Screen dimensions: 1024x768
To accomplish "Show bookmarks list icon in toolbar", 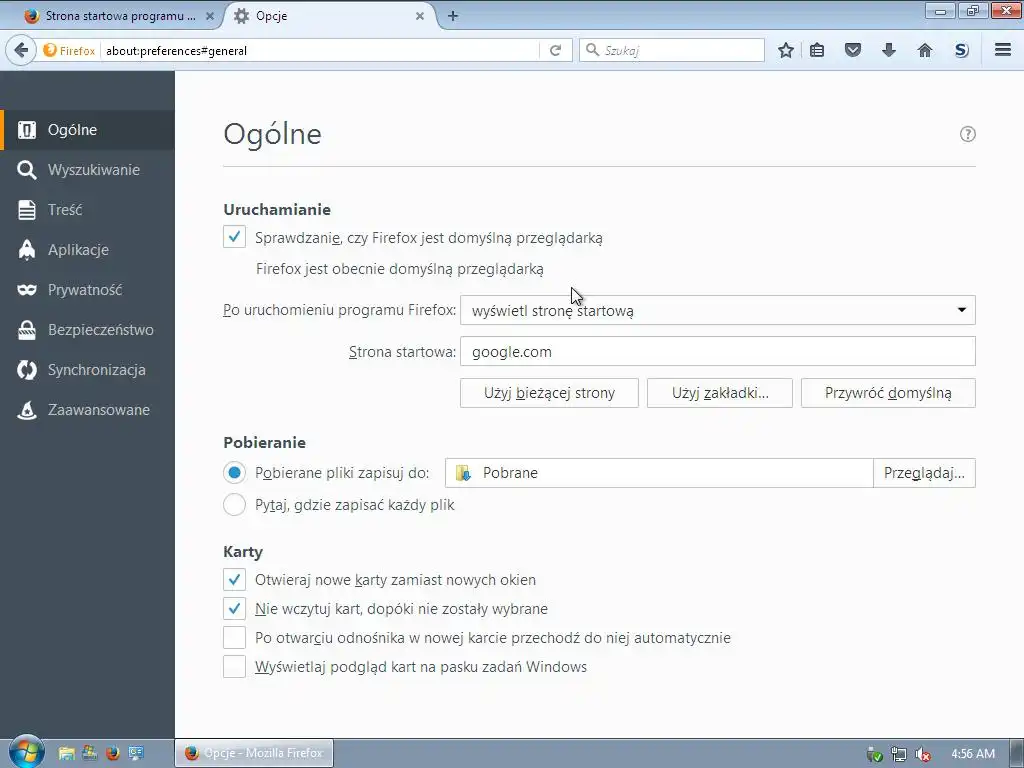I will coord(817,50).
